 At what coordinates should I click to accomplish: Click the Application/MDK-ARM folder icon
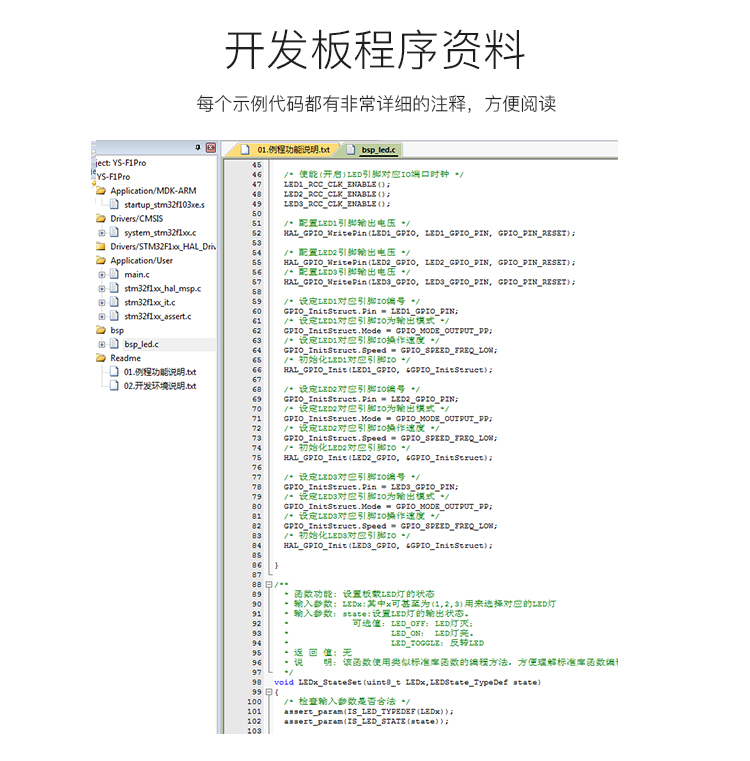tap(101, 190)
